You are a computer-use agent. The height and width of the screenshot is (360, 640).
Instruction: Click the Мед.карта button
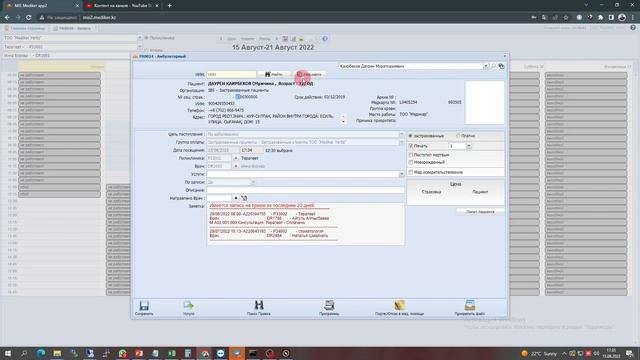(309, 74)
